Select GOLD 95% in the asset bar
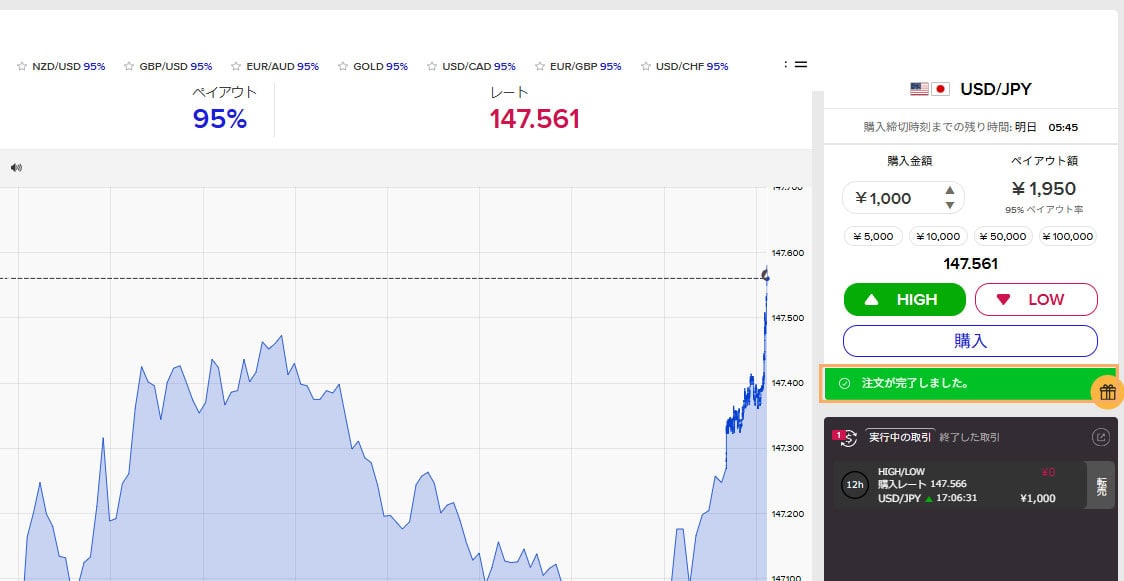Viewport: 1124px width, 581px height. click(381, 67)
